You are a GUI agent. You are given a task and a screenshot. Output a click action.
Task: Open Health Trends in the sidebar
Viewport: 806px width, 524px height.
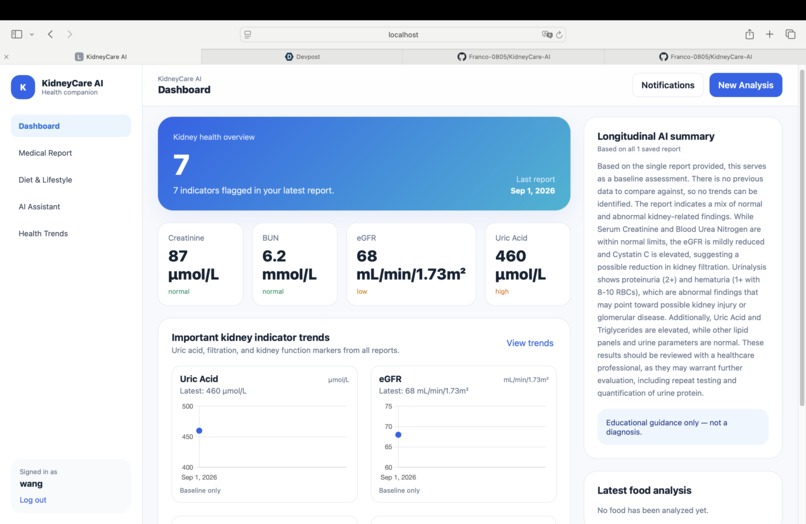point(71,233)
